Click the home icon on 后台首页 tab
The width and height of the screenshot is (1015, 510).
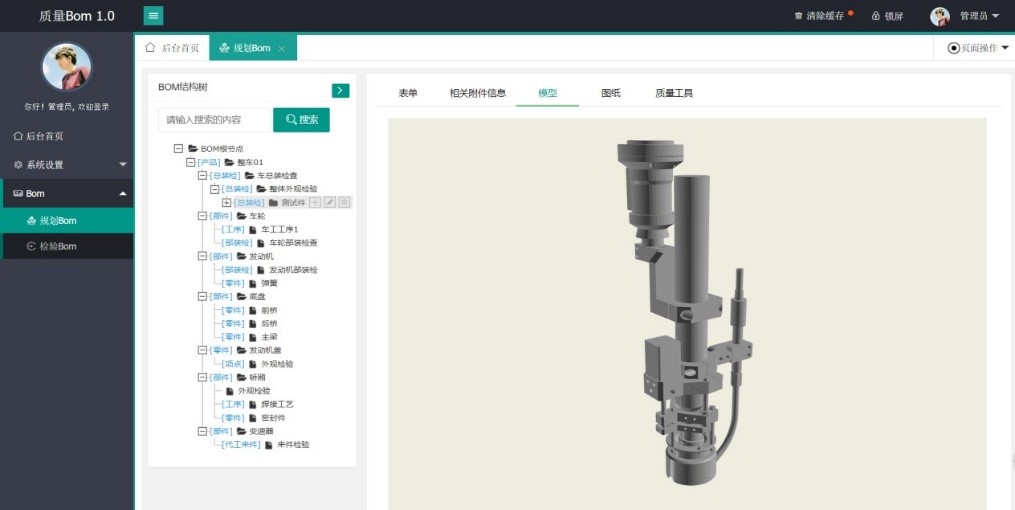click(150, 48)
